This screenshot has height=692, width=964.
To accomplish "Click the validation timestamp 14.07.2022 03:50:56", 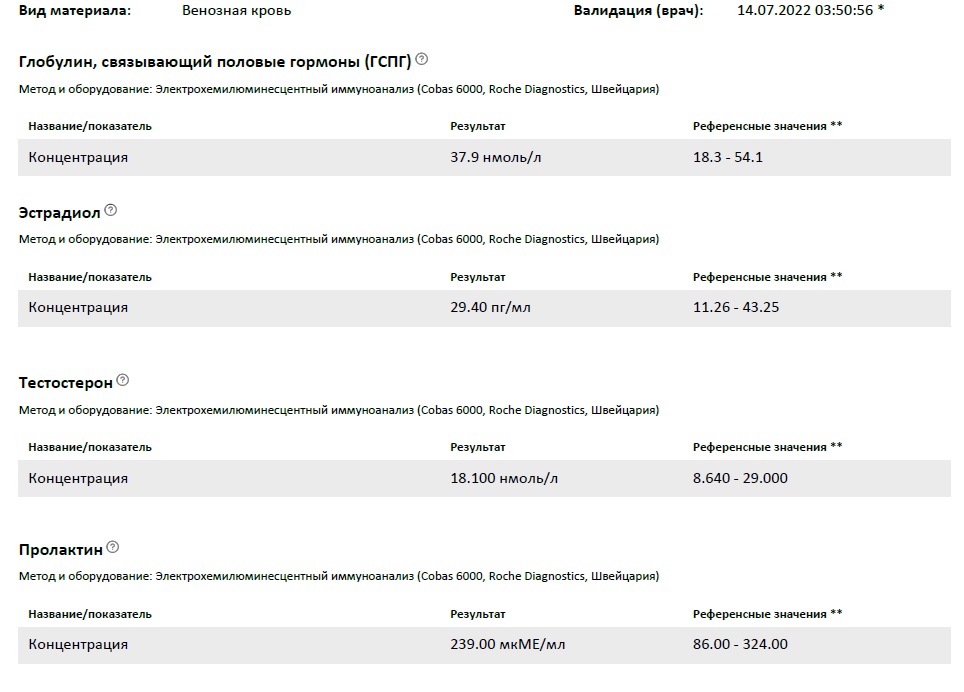I will tap(805, 11).
